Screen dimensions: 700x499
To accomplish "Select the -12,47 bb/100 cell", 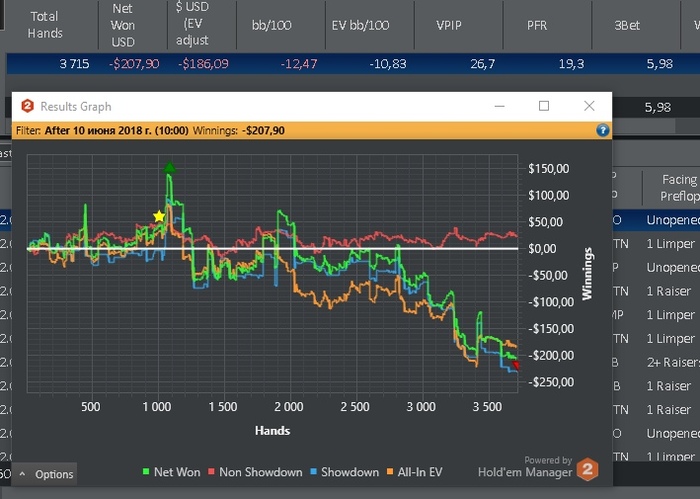I will pyautogui.click(x=299, y=64).
